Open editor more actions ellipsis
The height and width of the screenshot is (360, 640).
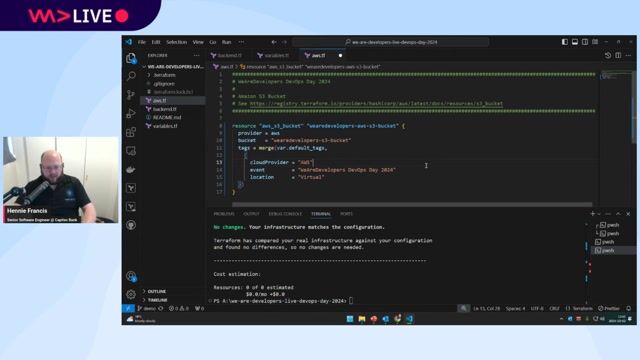click(x=629, y=56)
